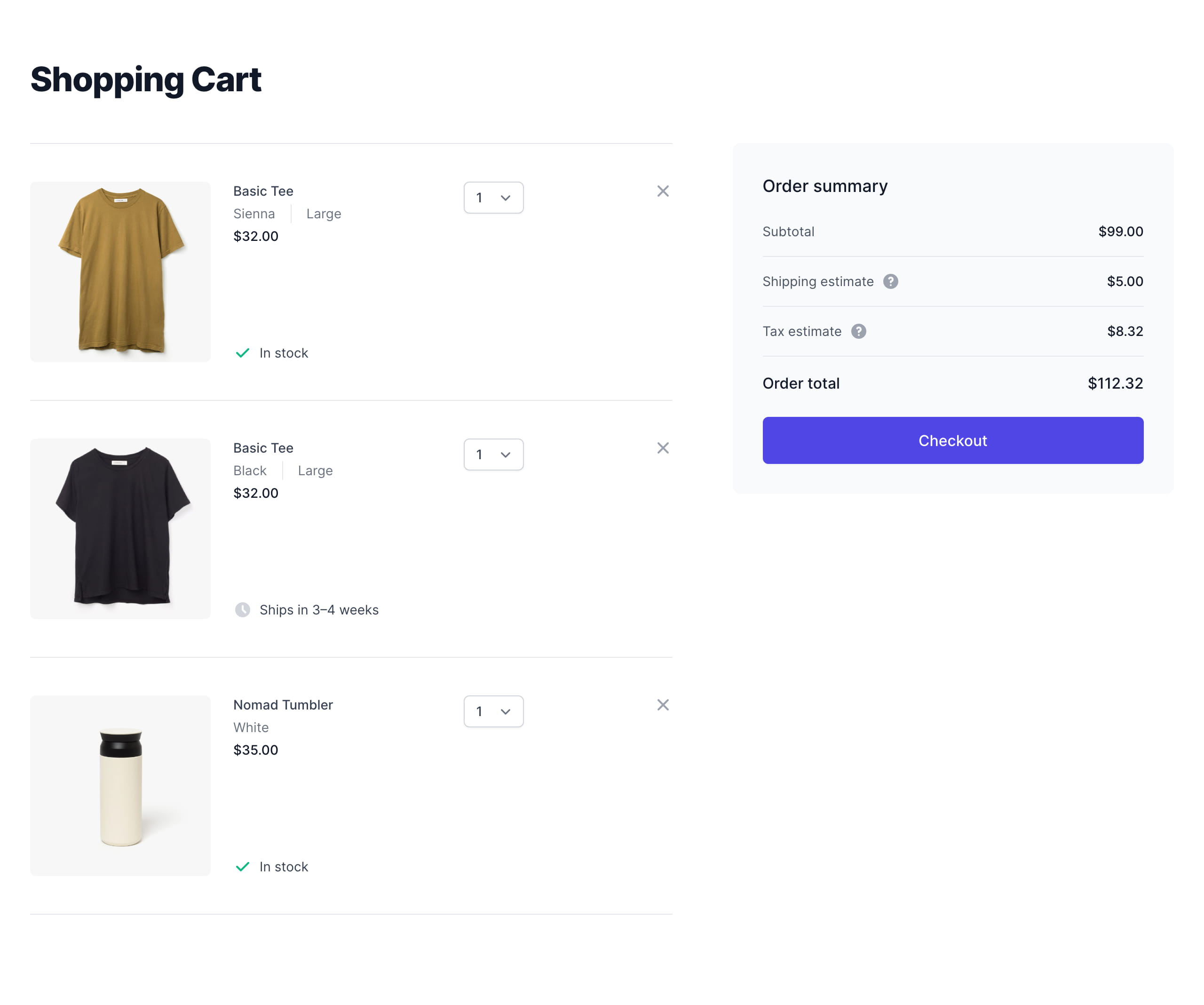
Task: Open quantity dropdown for Sienna Basic Tee
Action: (493, 198)
